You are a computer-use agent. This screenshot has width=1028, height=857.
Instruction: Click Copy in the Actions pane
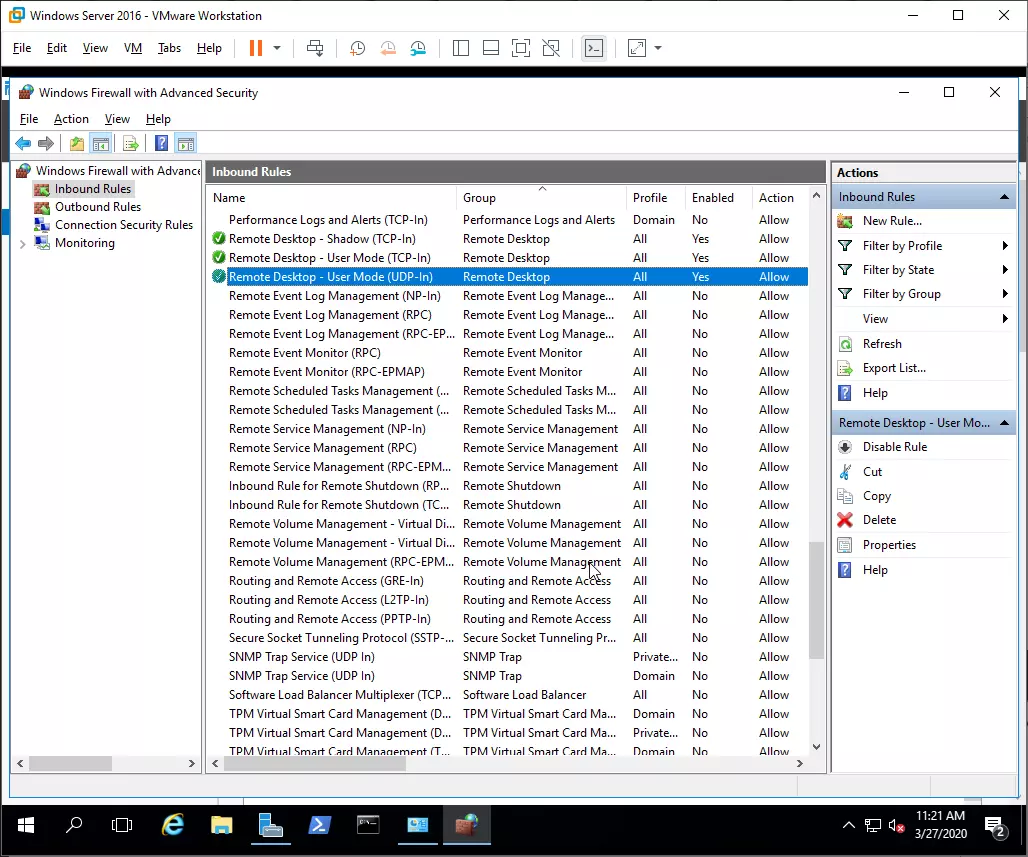(877, 496)
